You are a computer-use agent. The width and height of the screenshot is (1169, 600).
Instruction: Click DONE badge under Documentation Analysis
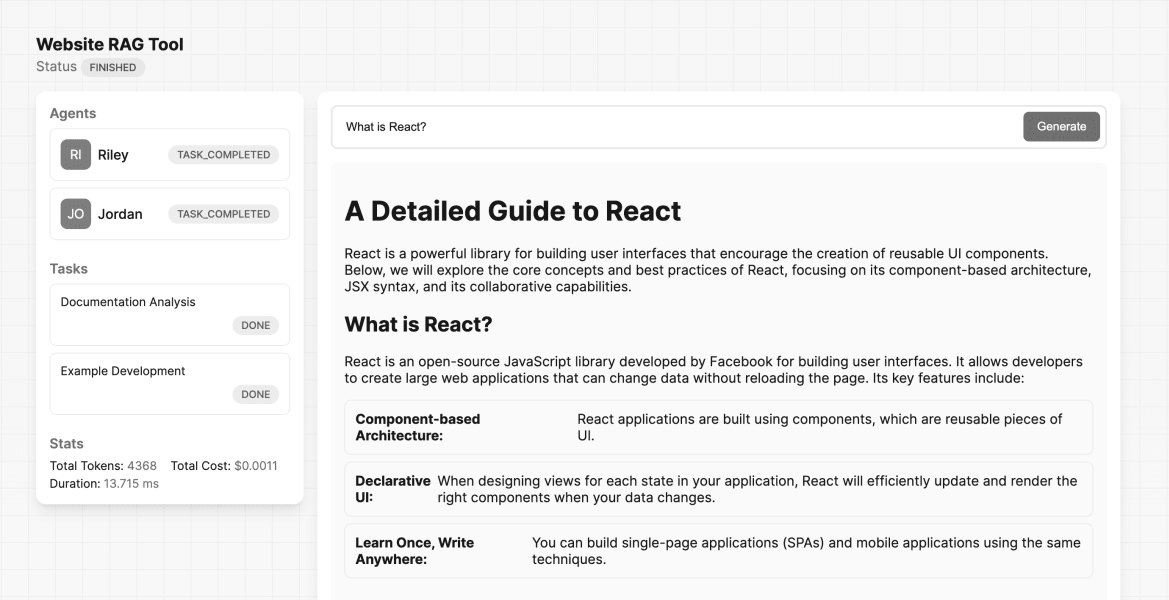click(256, 325)
